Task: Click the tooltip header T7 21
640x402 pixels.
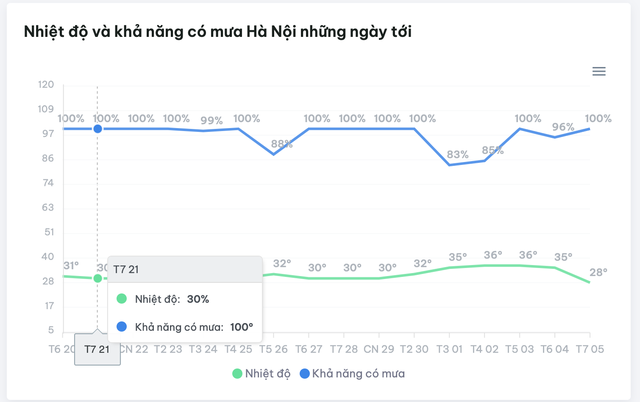Action: point(185,269)
